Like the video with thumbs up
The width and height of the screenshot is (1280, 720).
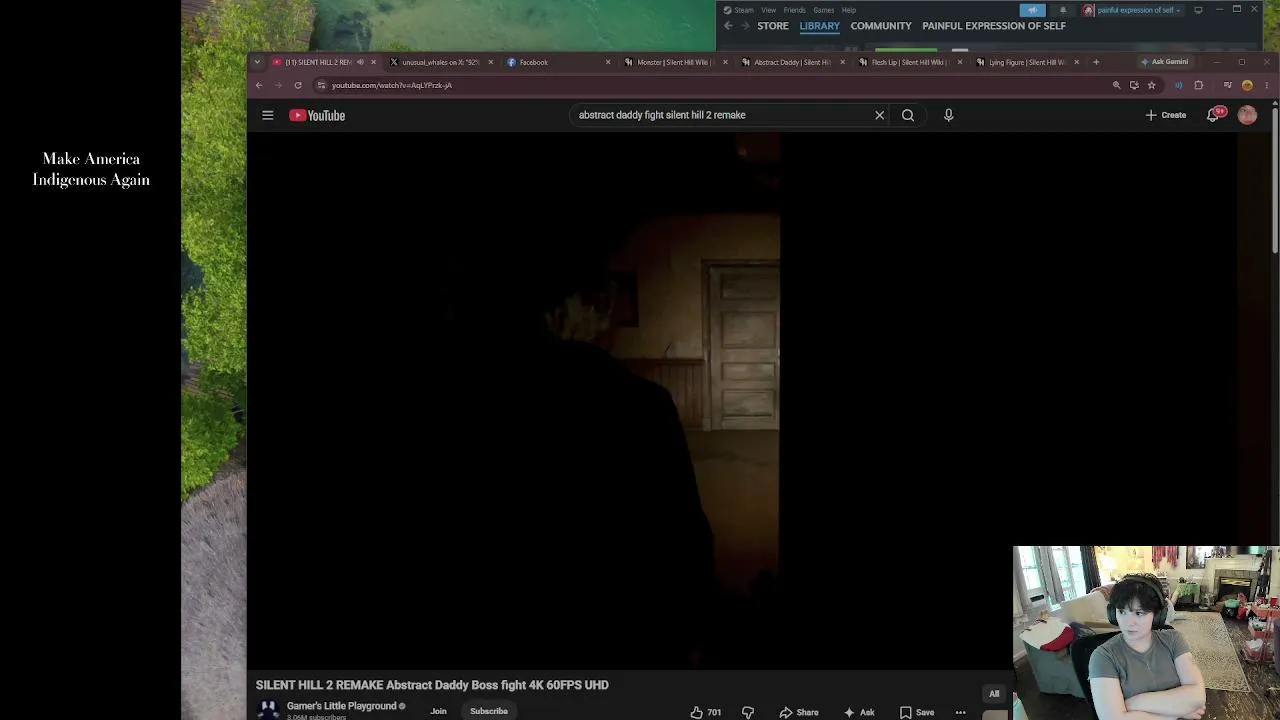(x=705, y=712)
